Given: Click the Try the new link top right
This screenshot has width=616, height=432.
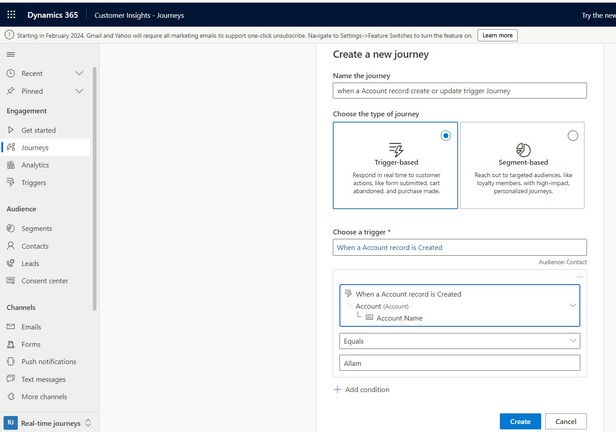Looking at the screenshot, I should [x=599, y=15].
